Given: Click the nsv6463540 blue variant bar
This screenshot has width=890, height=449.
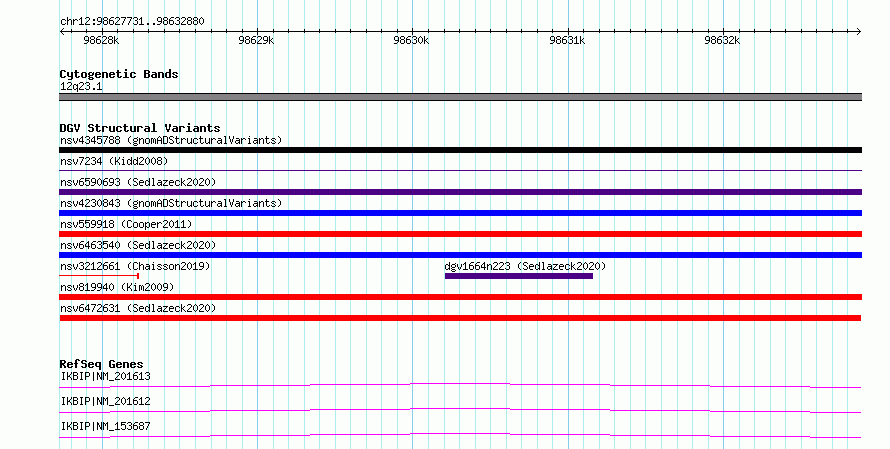Looking at the screenshot, I should pyautogui.click(x=460, y=255).
